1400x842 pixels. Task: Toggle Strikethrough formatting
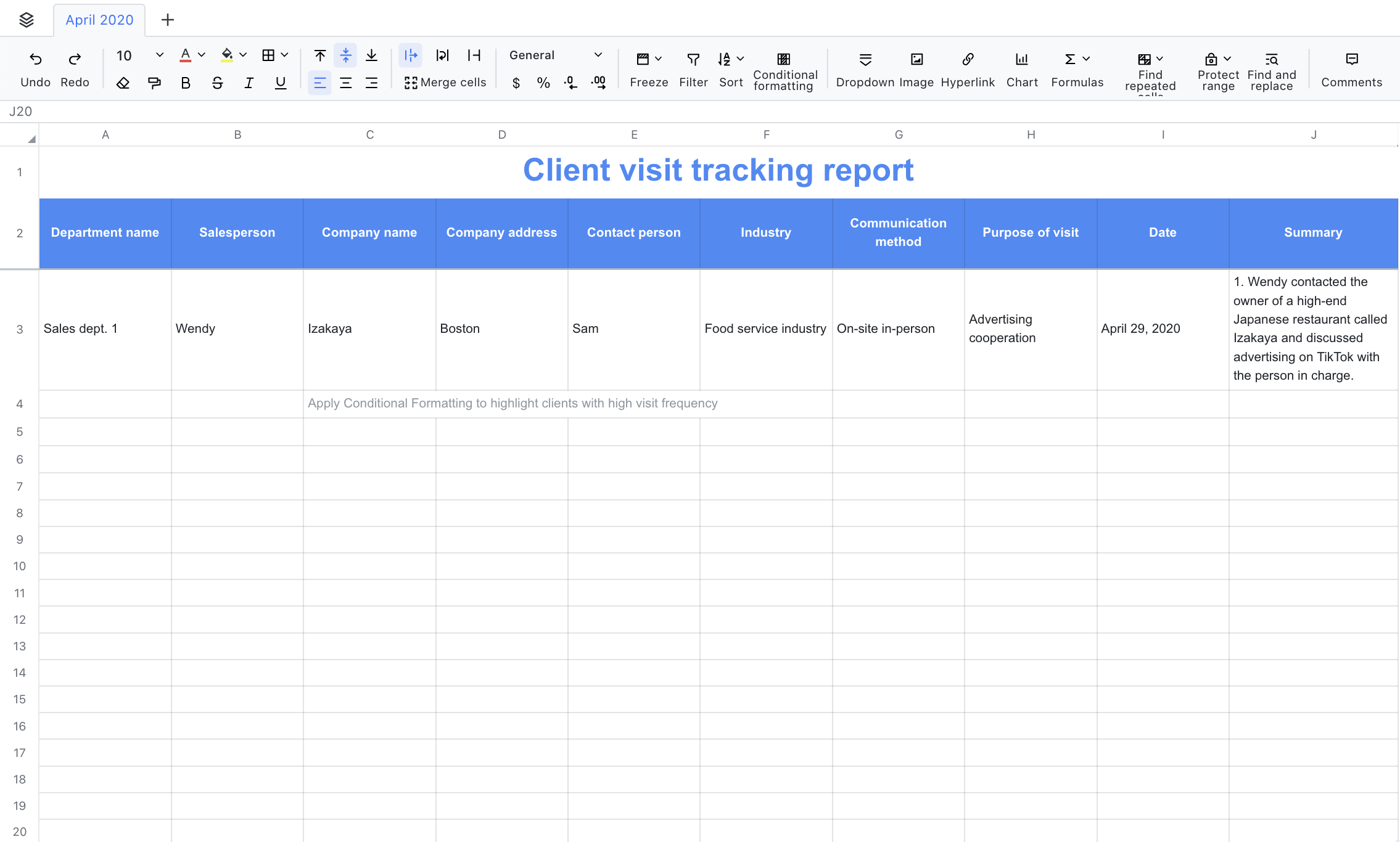217,83
